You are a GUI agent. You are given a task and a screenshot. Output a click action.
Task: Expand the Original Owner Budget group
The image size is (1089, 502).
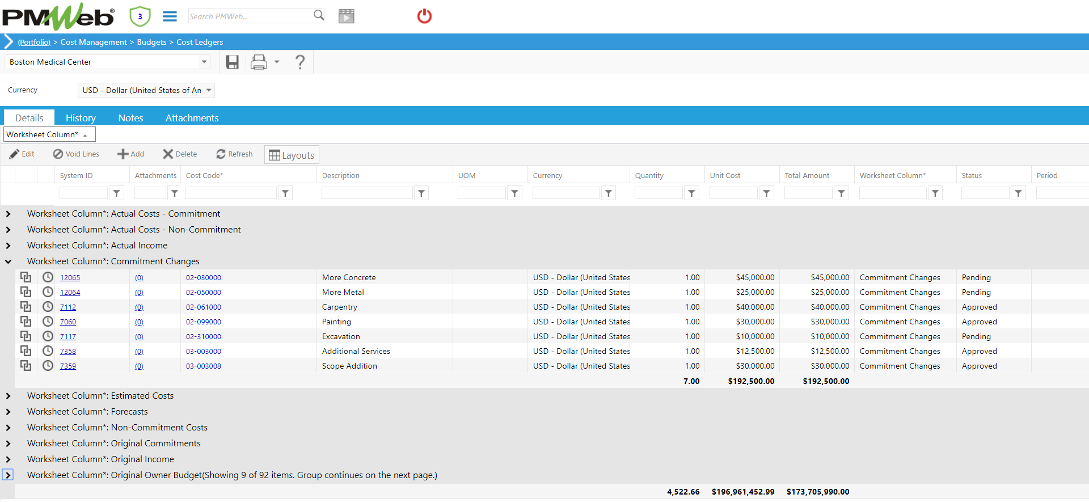point(8,475)
